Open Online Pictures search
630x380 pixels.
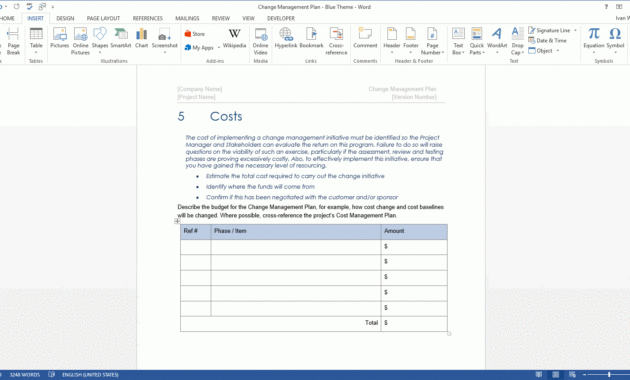80,41
